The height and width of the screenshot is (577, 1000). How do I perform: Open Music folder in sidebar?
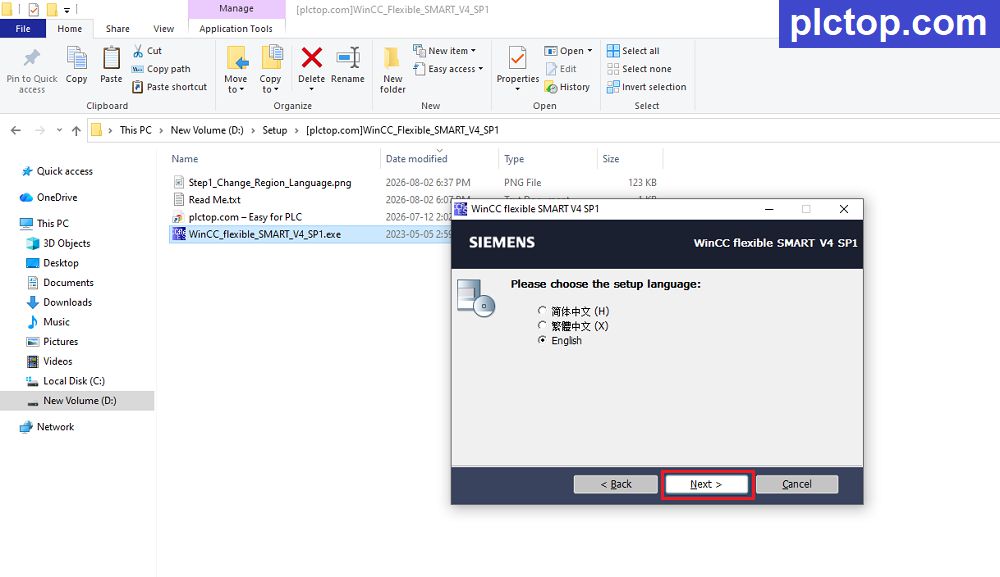pos(48,322)
